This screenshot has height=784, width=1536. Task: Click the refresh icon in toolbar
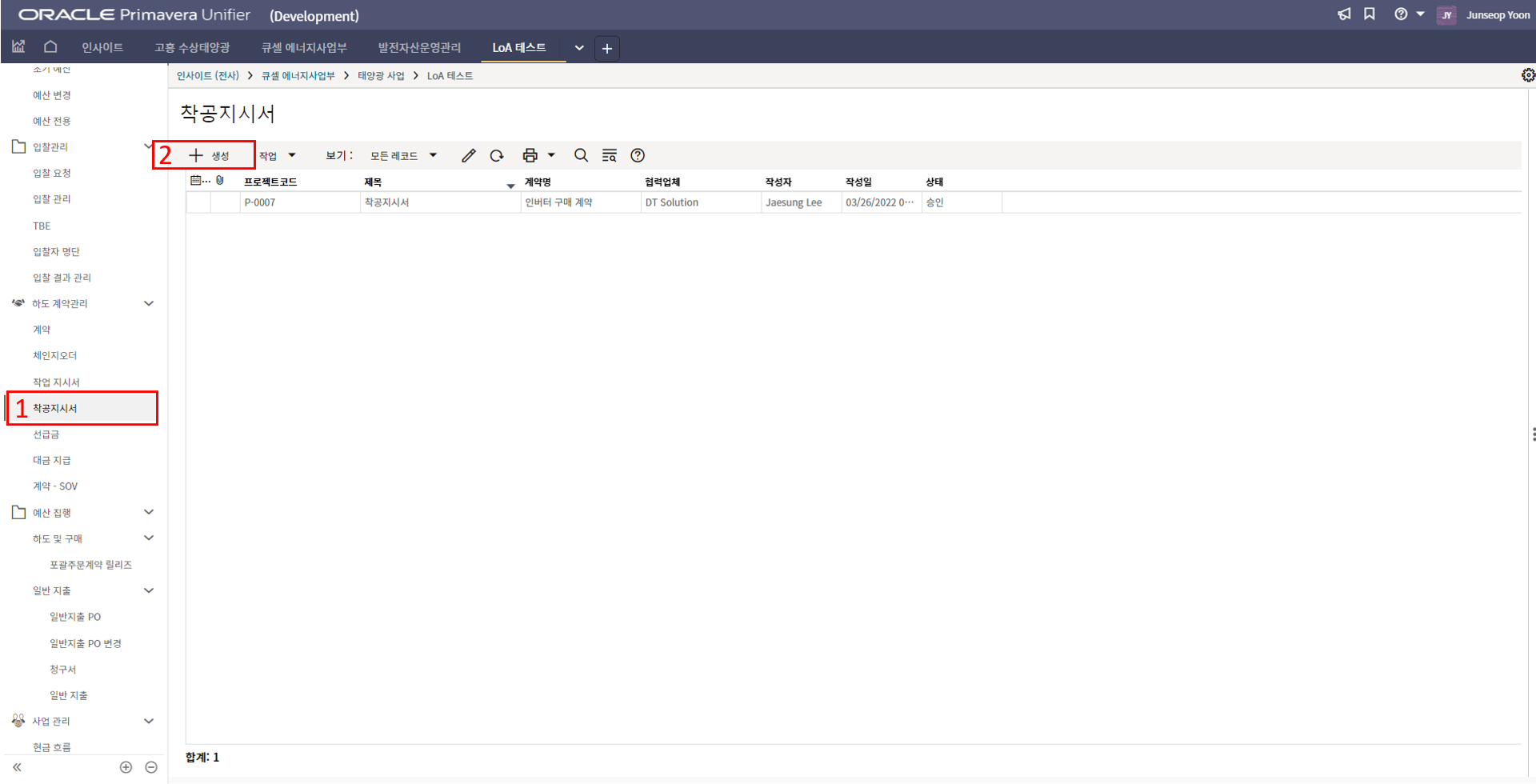coord(497,155)
